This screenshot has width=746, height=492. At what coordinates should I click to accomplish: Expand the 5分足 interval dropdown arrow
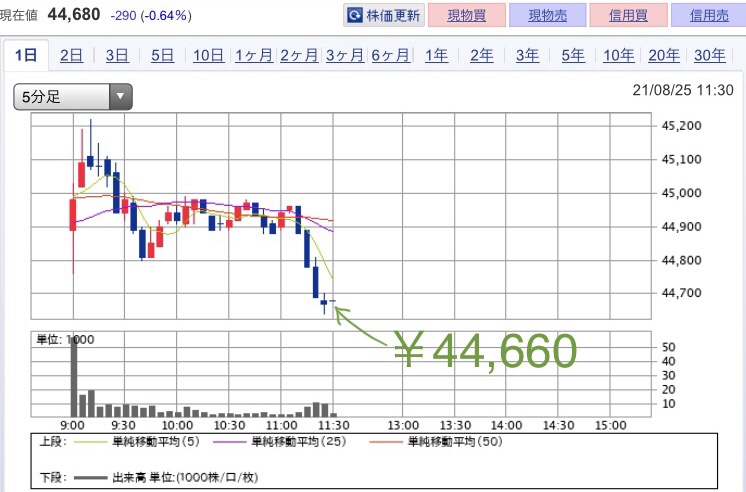120,97
